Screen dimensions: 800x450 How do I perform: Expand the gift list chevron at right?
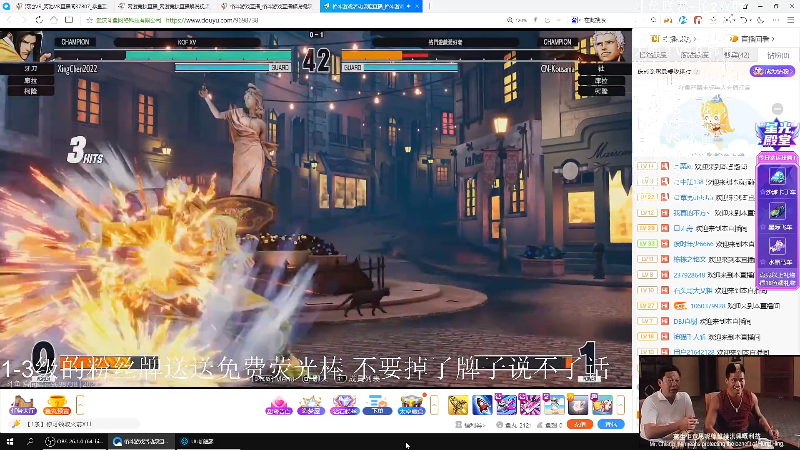(620, 405)
